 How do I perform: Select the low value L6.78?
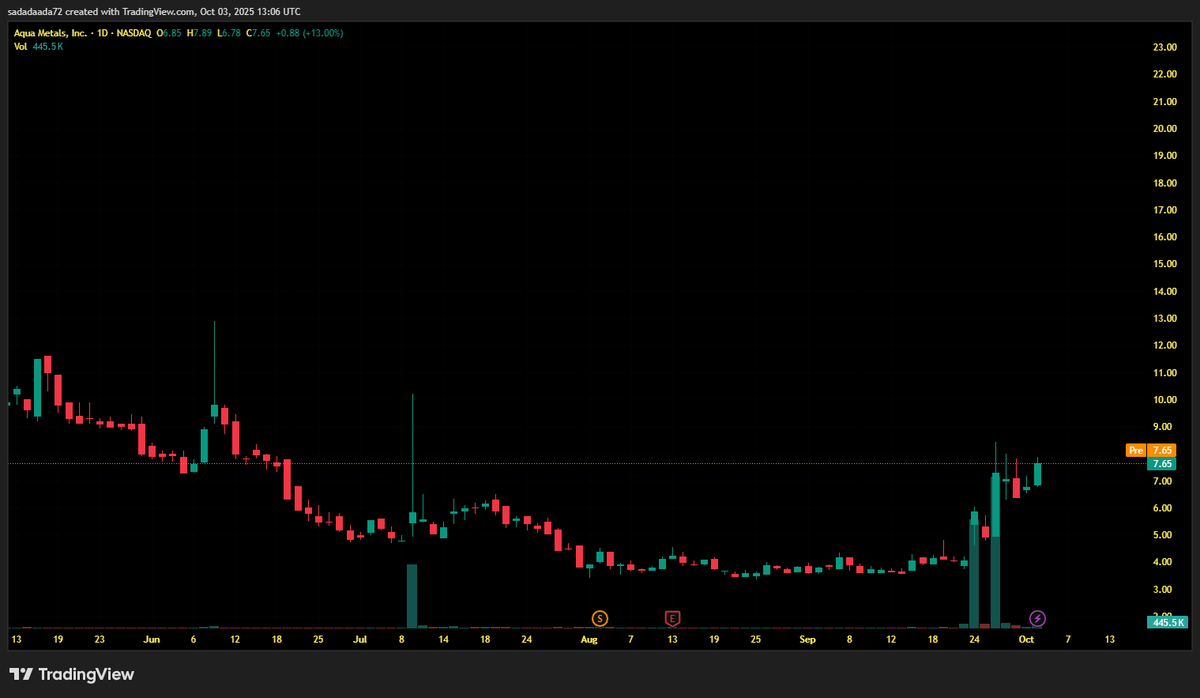(x=230, y=33)
